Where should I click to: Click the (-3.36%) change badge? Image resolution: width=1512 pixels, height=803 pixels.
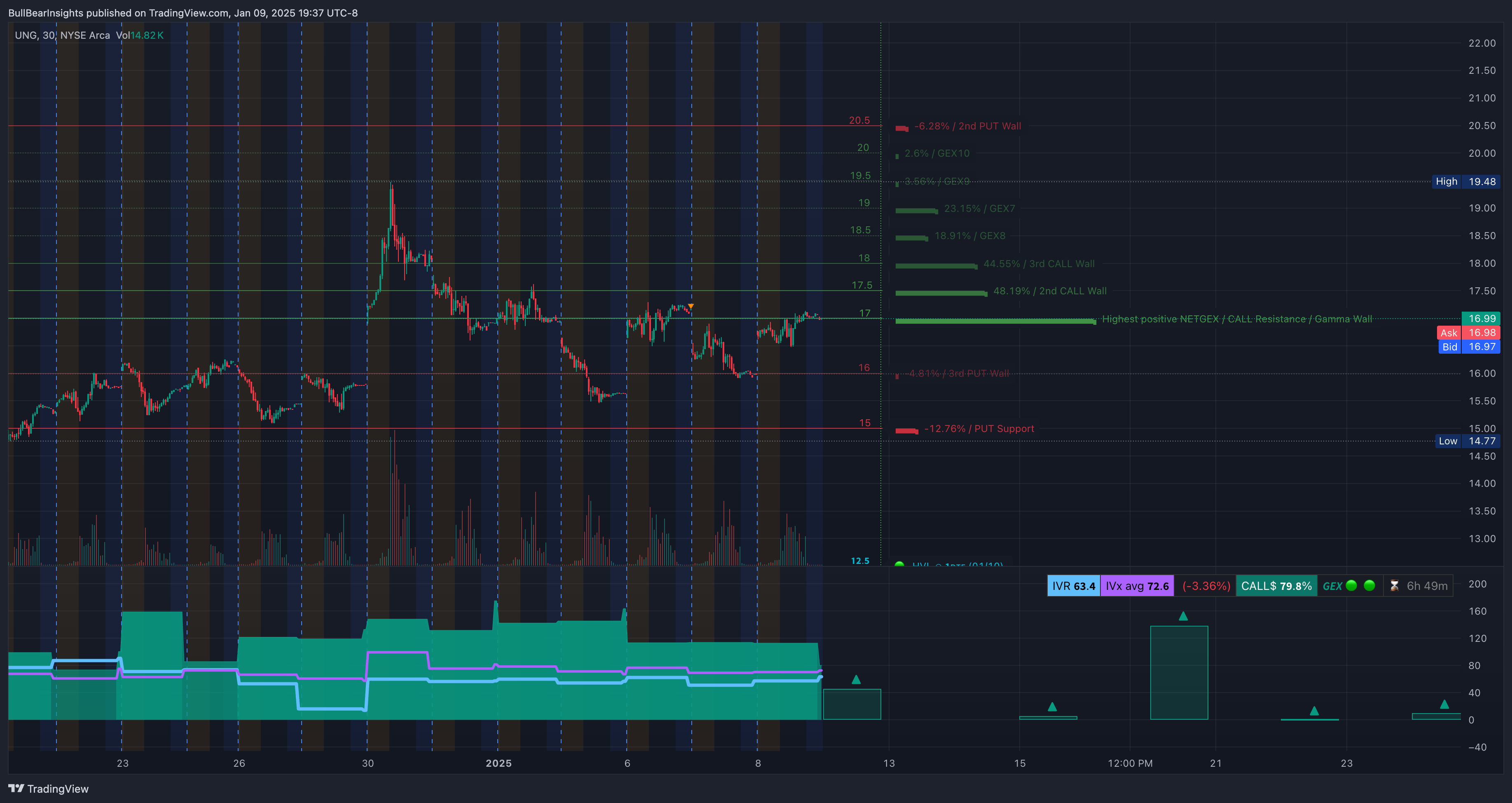click(x=1205, y=586)
